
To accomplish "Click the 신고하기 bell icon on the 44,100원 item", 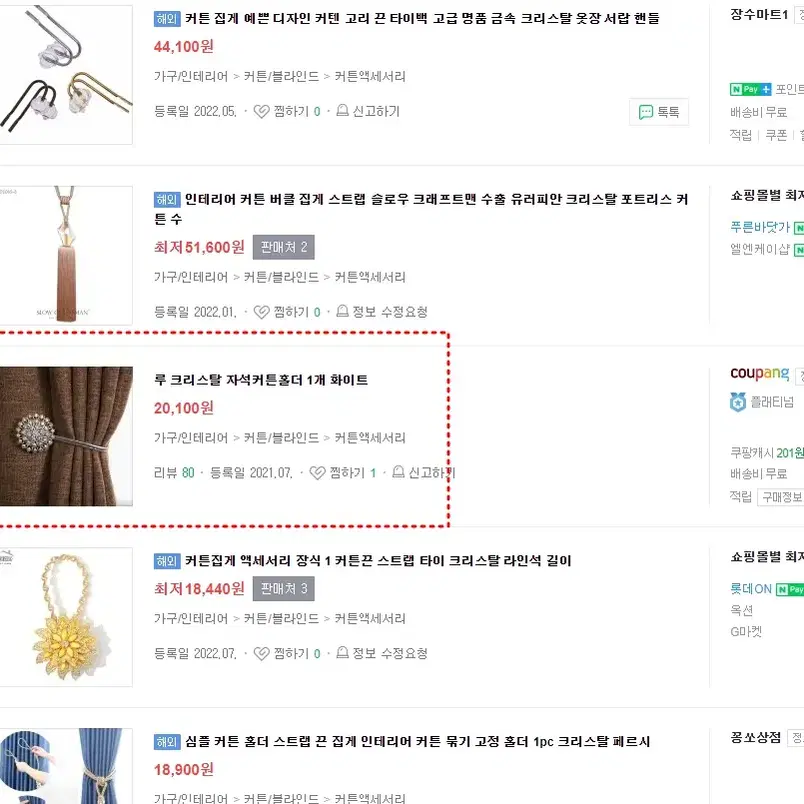I will click(342, 111).
